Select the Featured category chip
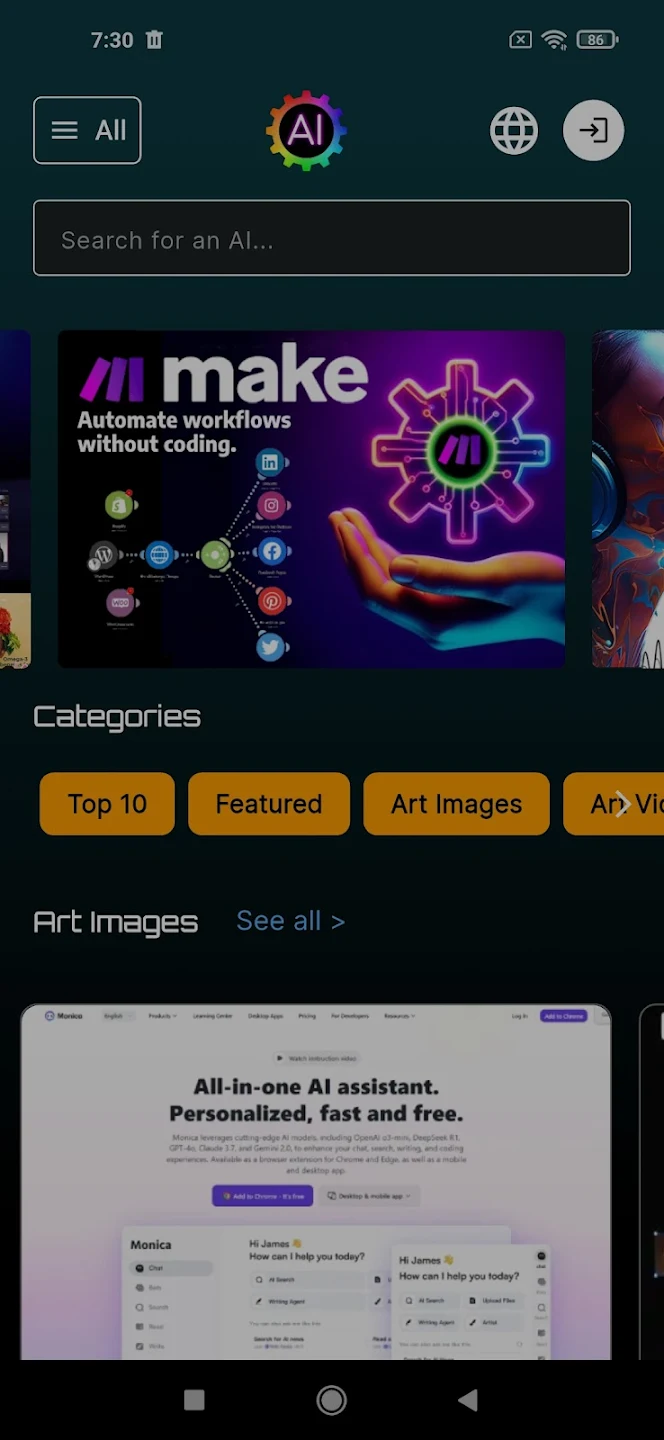The width and height of the screenshot is (664, 1440). (269, 804)
